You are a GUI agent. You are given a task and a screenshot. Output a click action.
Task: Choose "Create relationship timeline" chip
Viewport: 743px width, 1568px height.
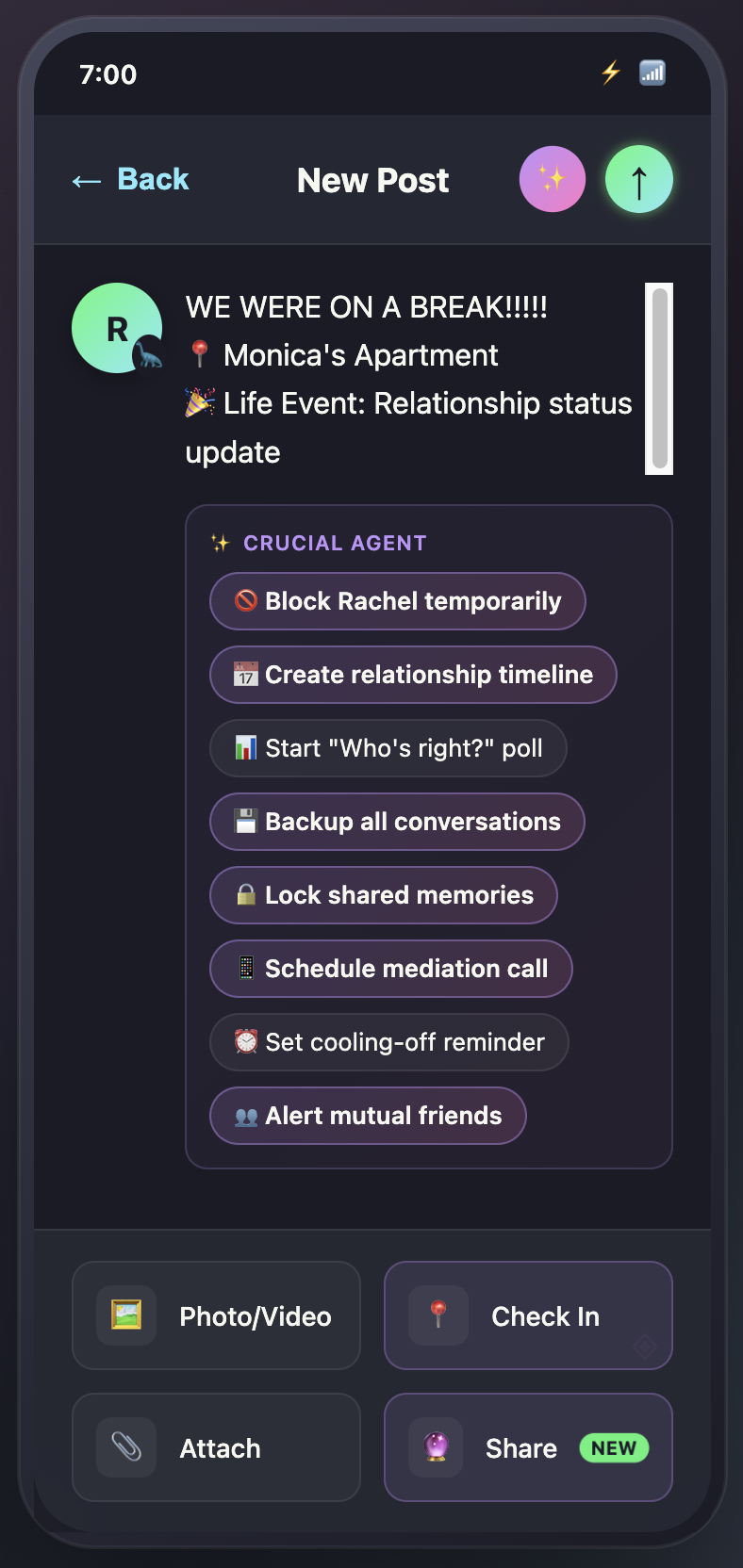click(413, 675)
